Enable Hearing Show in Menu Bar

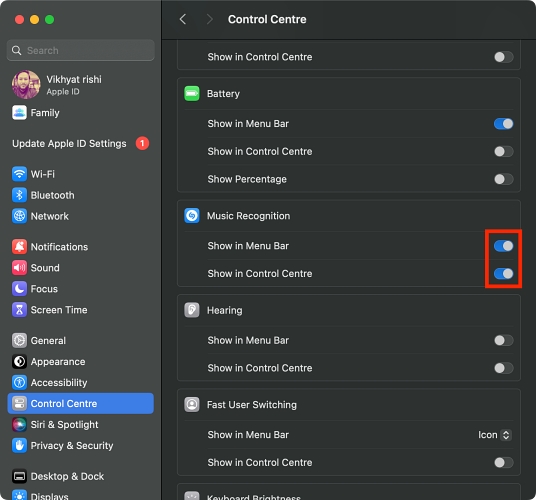coord(503,340)
